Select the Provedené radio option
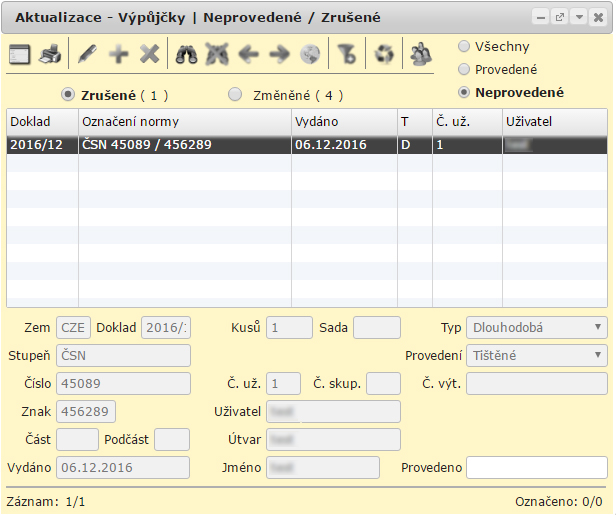This screenshot has height=515, width=616. tap(464, 70)
